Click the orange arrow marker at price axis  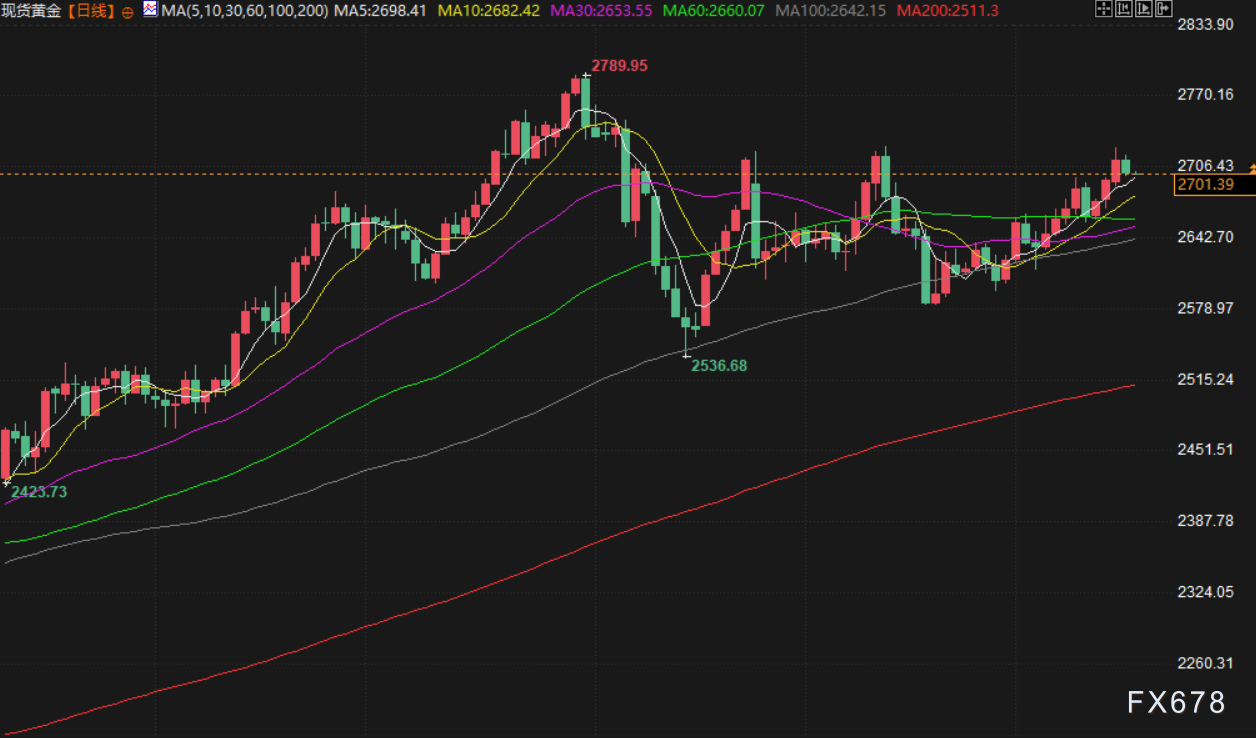point(1251,171)
